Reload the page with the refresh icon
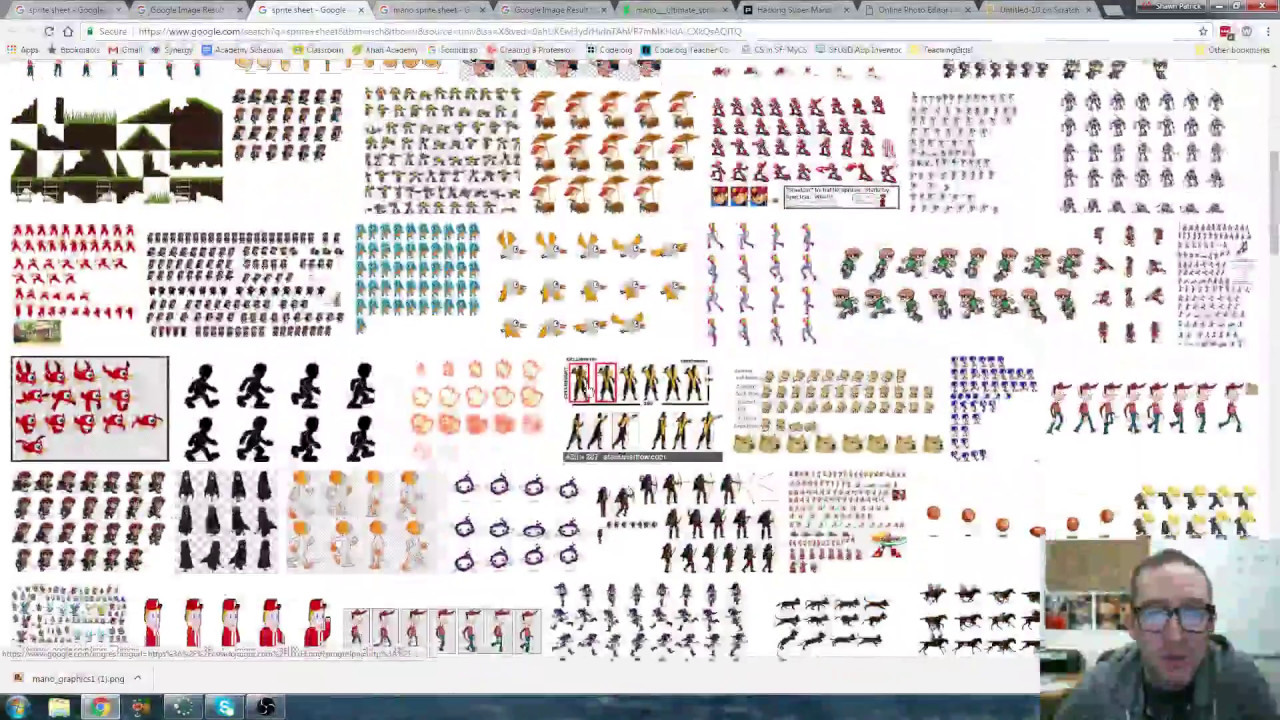 pyautogui.click(x=48, y=31)
